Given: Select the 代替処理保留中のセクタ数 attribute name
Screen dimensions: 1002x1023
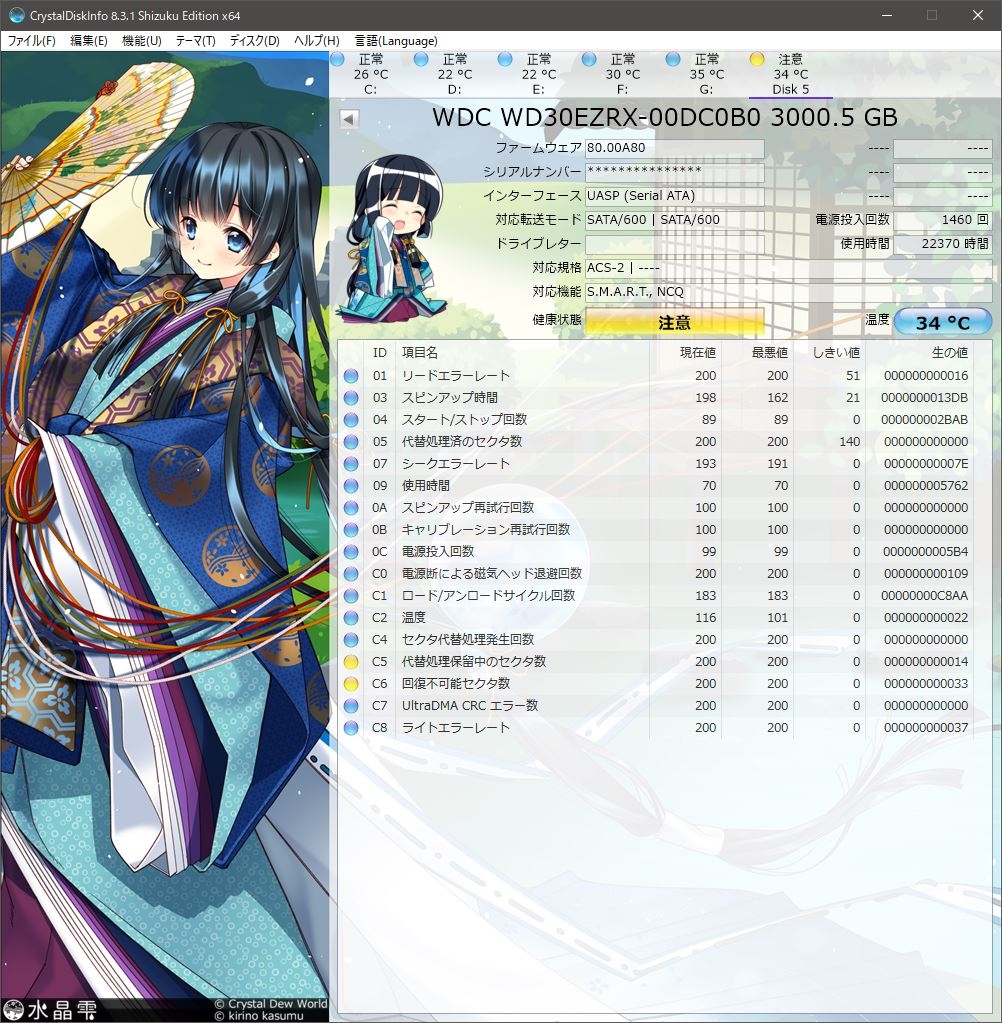Looking at the screenshot, I should pos(474,662).
